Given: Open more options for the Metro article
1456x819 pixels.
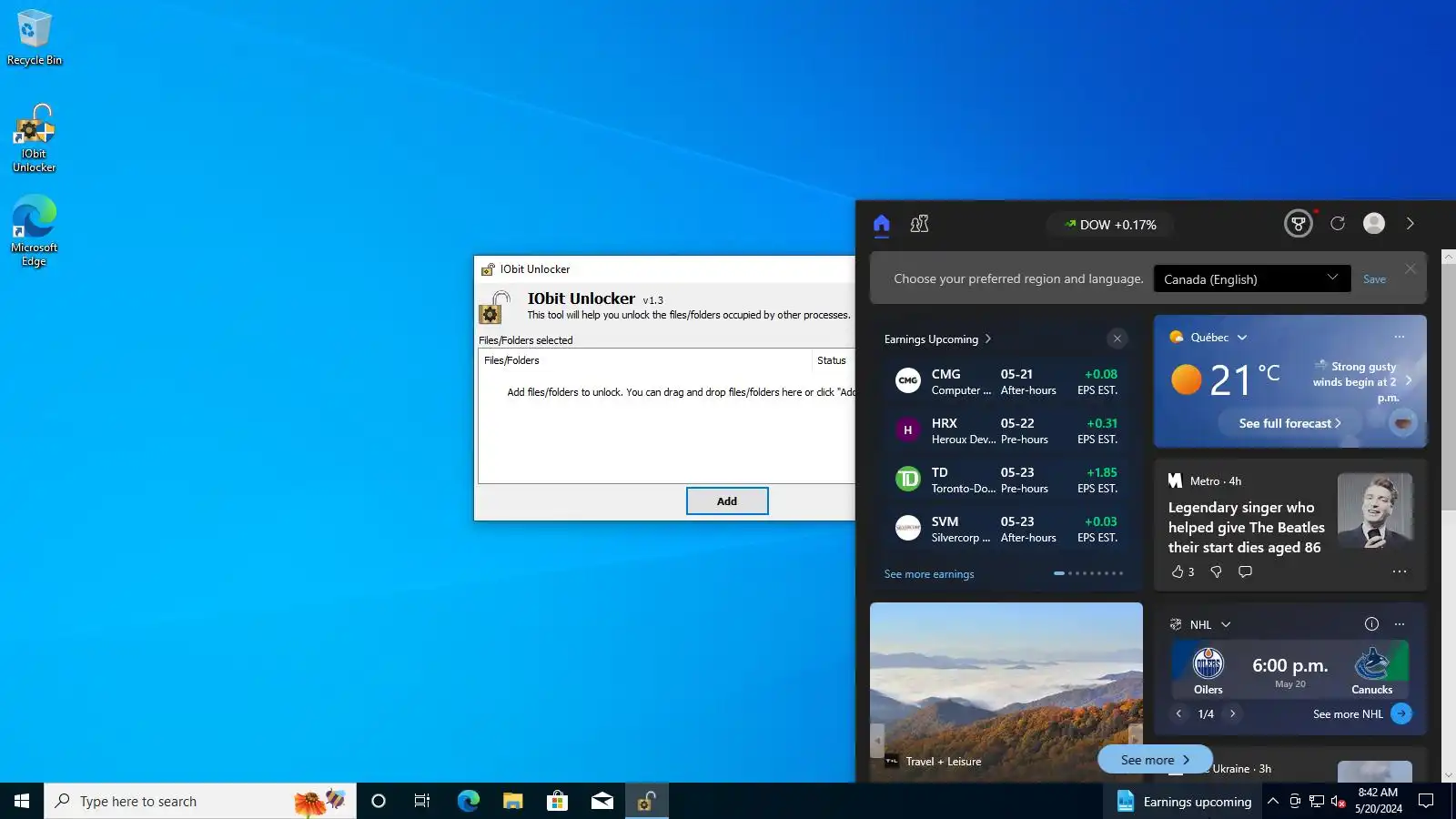Looking at the screenshot, I should click(1400, 571).
